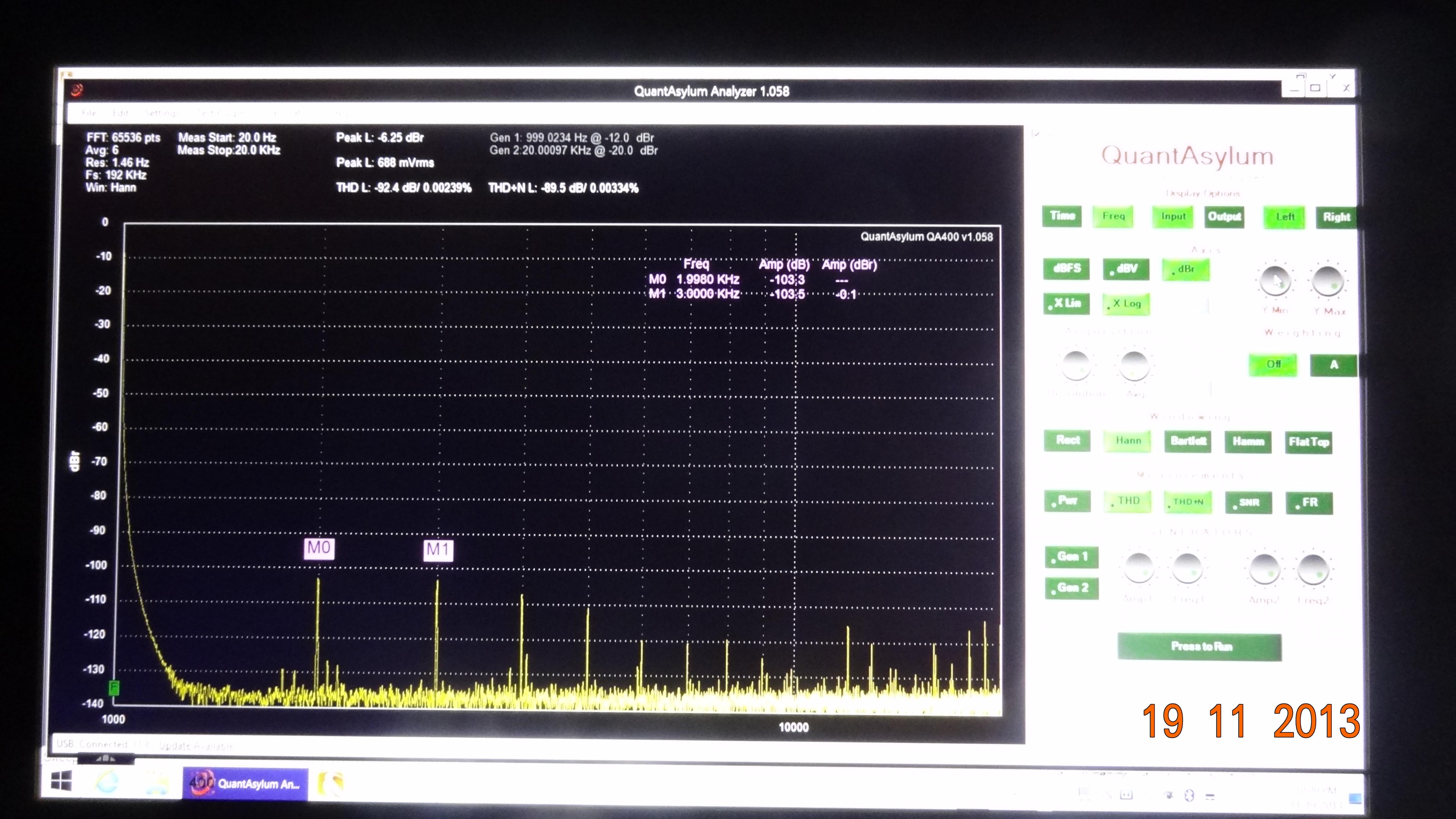The height and width of the screenshot is (819, 1456).
Task: Click the Press to Run button
Action: [1200, 647]
